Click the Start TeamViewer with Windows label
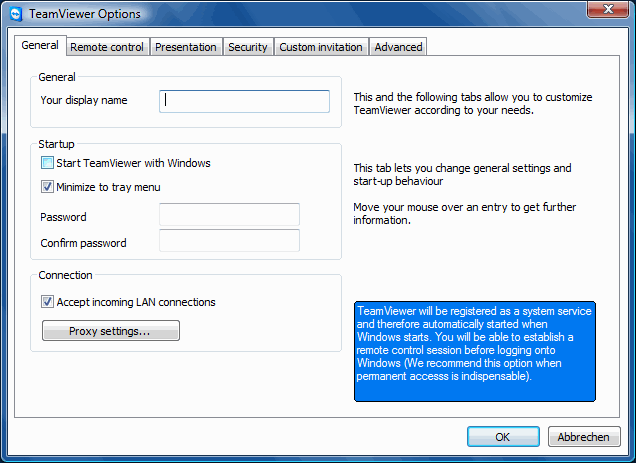Screen dimensions: 636x463 (x=133, y=163)
